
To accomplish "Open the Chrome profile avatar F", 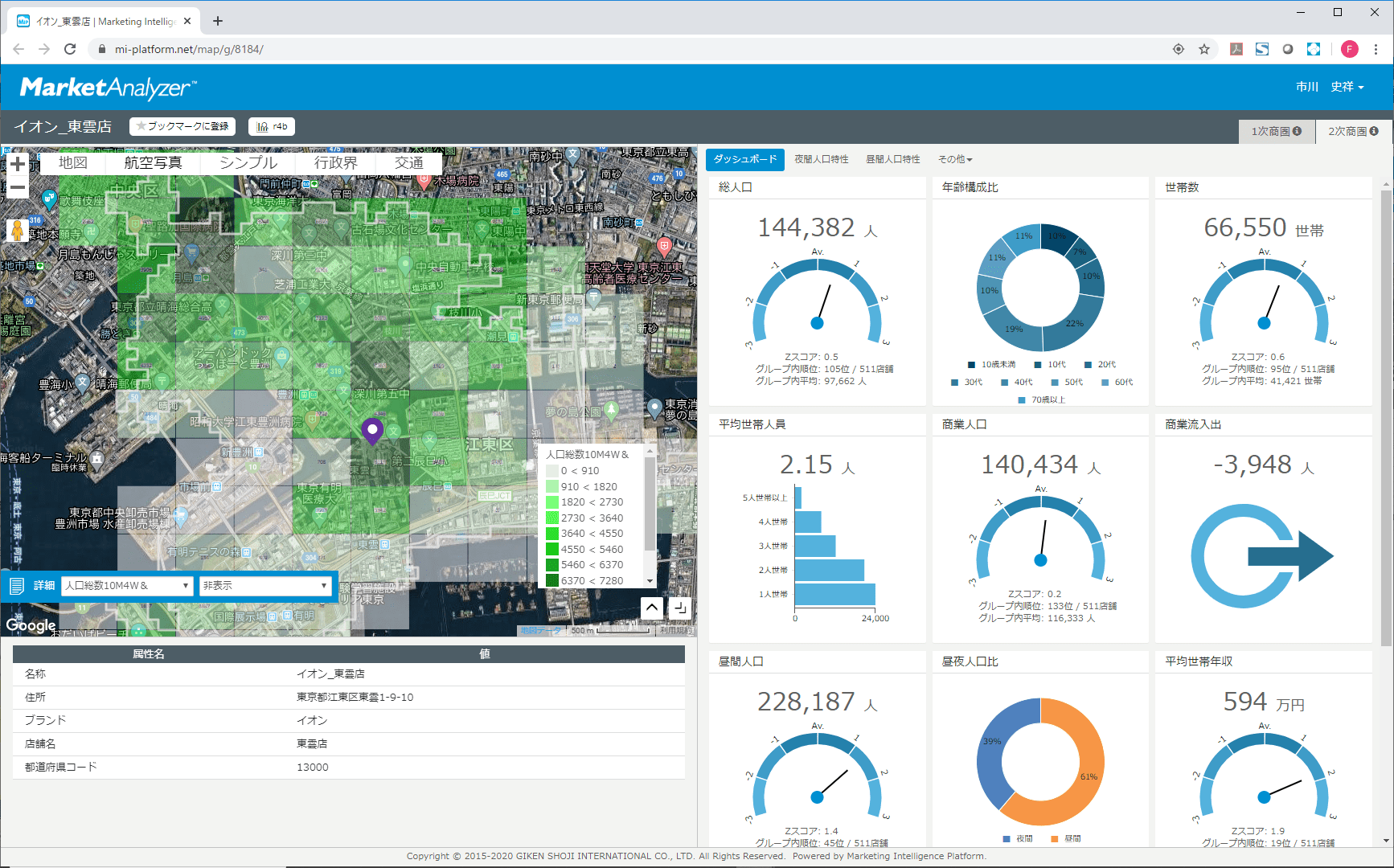I will [x=1350, y=49].
